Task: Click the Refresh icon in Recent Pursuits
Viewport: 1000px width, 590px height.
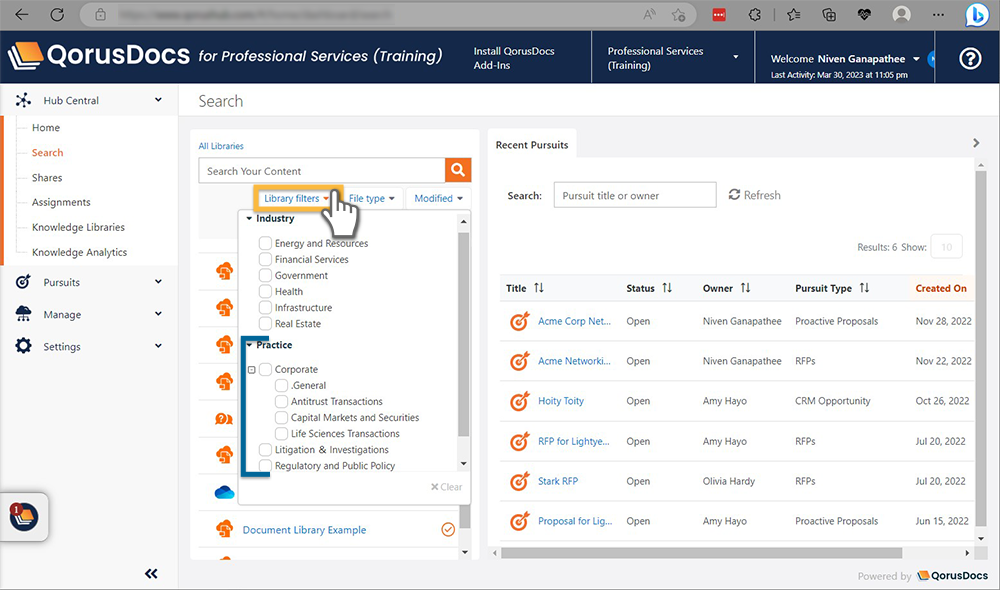Action: coord(734,195)
